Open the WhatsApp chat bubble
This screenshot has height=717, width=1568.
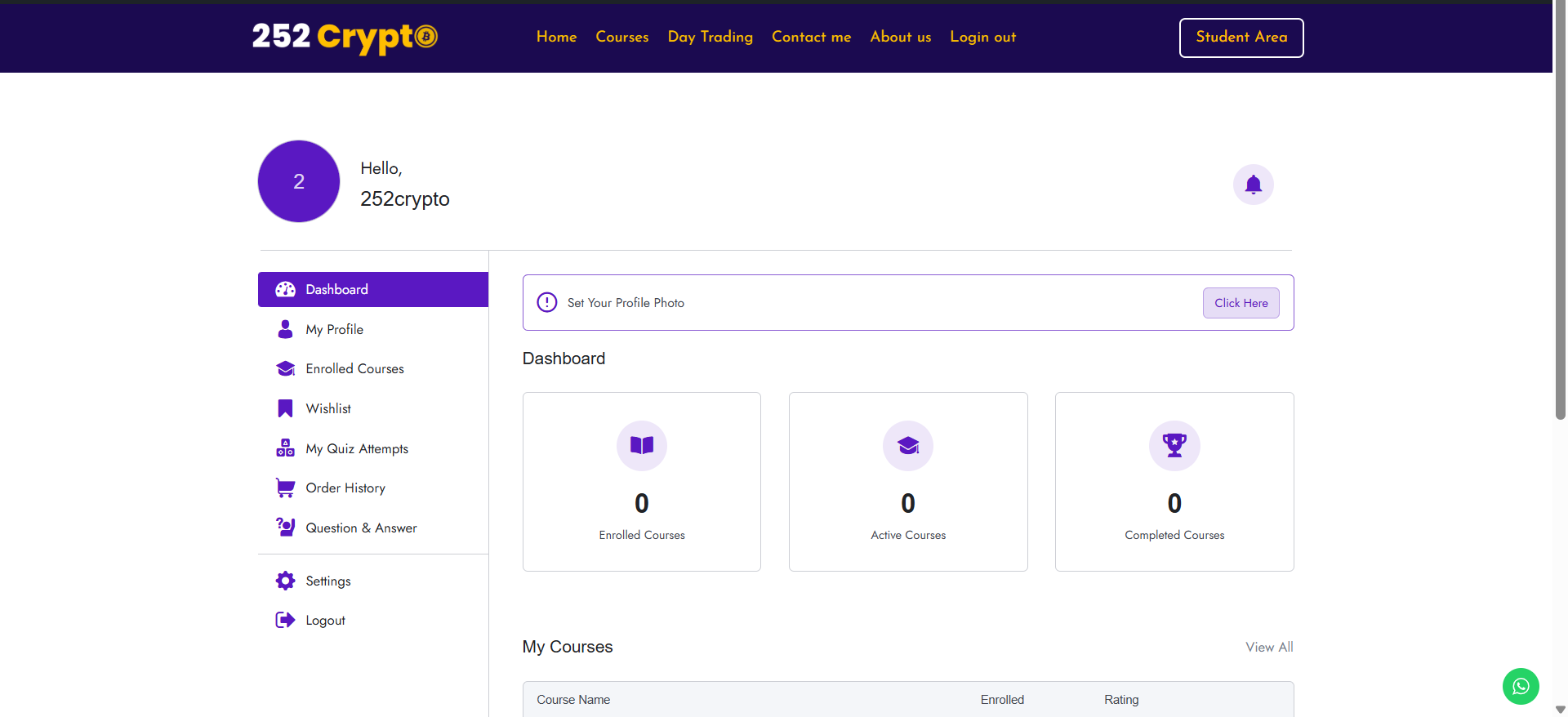click(x=1521, y=686)
